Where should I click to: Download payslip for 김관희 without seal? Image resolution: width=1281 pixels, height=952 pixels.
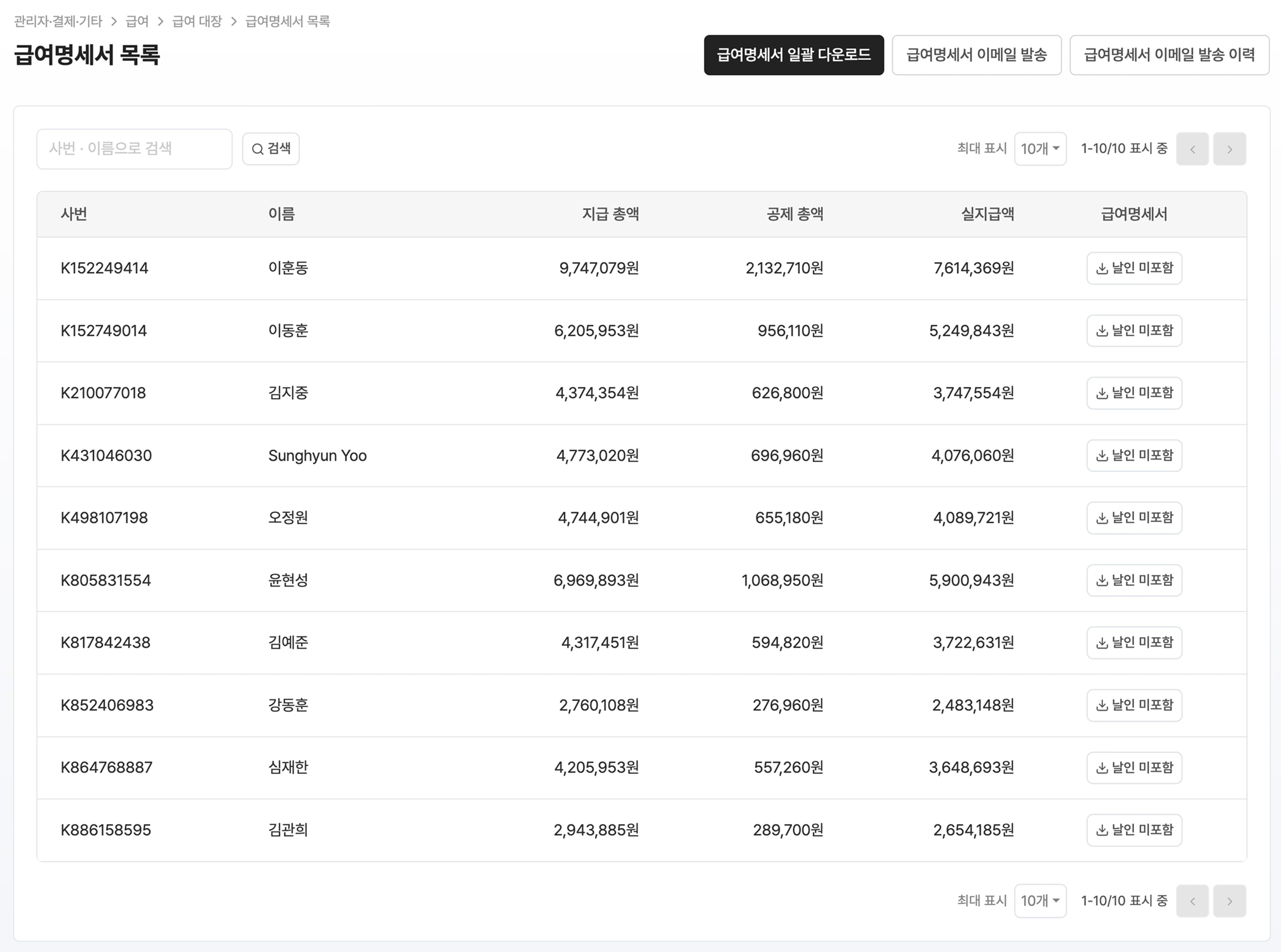(x=1133, y=830)
